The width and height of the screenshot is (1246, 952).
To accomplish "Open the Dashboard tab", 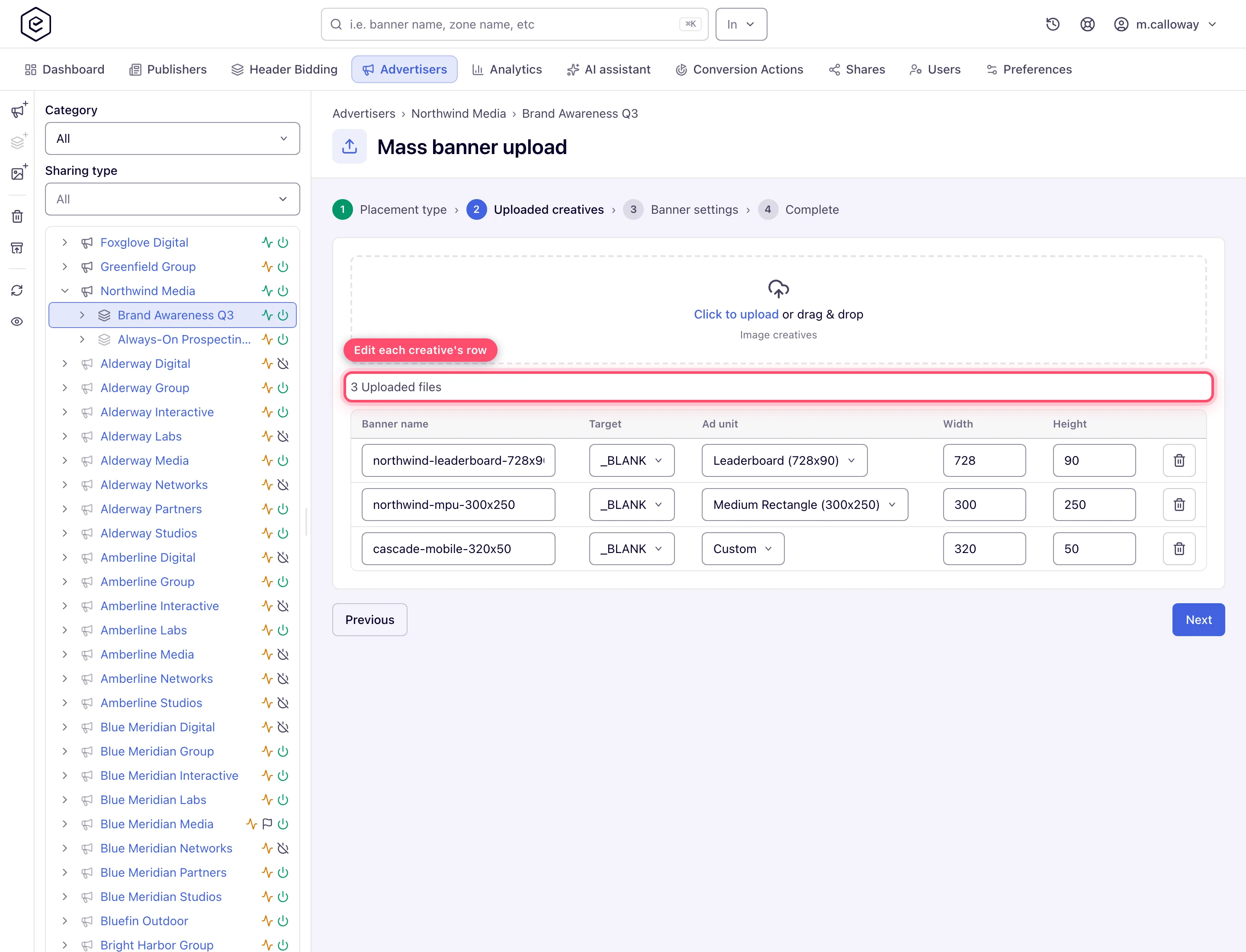I will click(64, 69).
